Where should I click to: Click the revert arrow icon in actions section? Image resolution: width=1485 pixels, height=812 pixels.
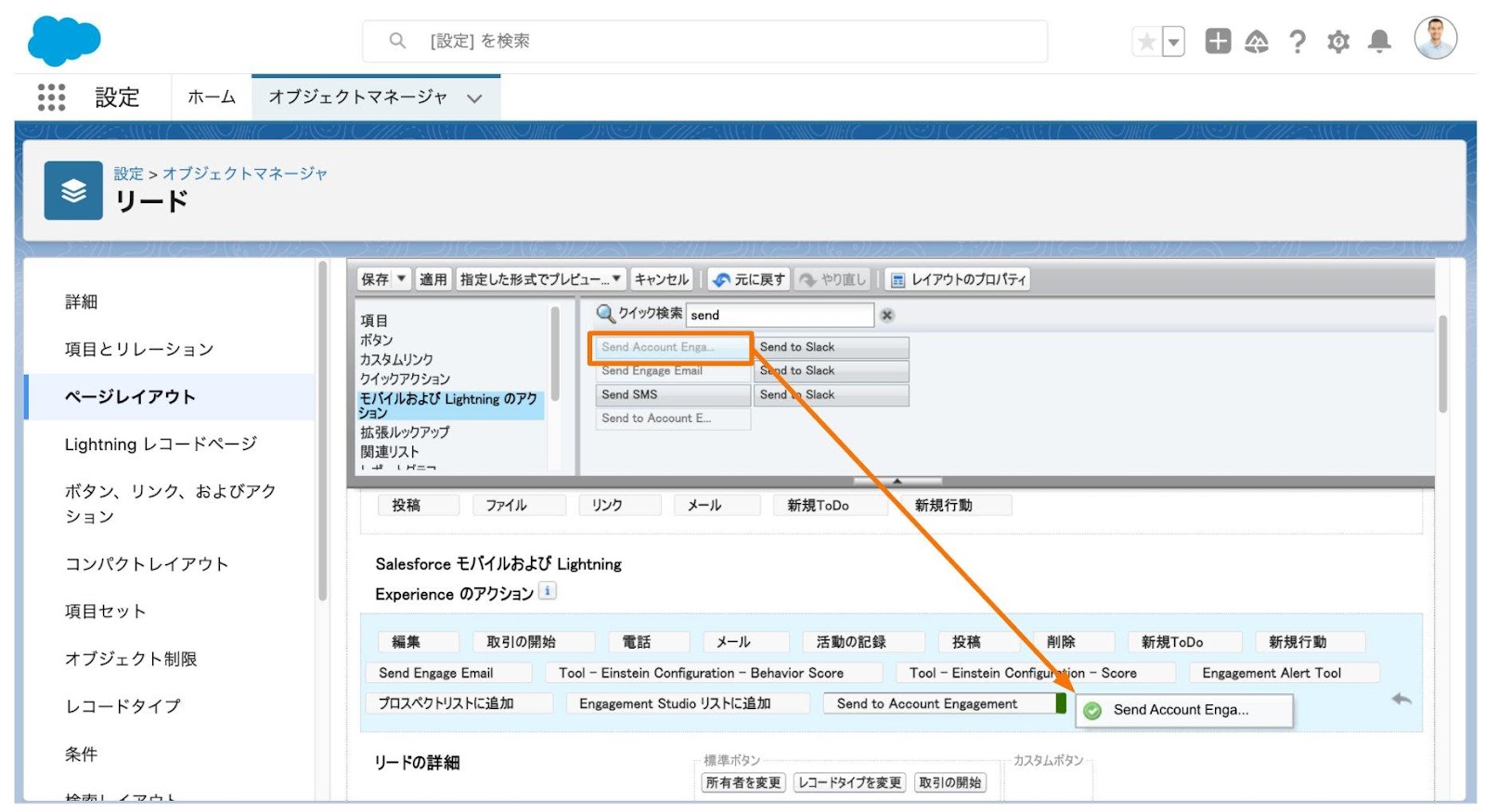pyautogui.click(x=1401, y=700)
